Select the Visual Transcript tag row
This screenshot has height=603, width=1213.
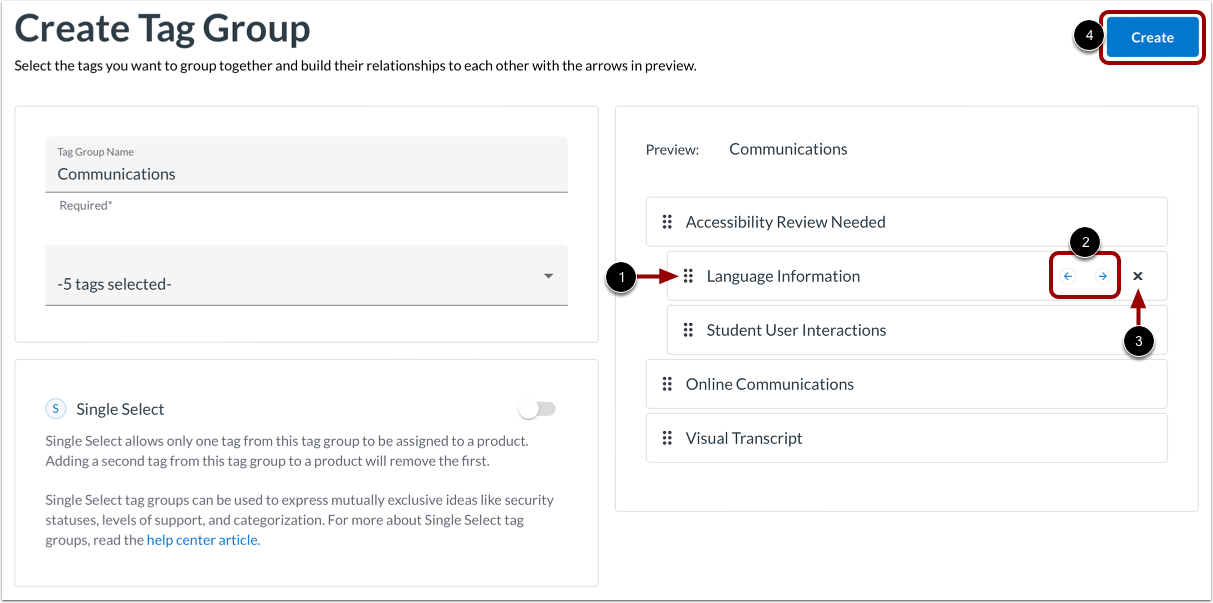906,438
